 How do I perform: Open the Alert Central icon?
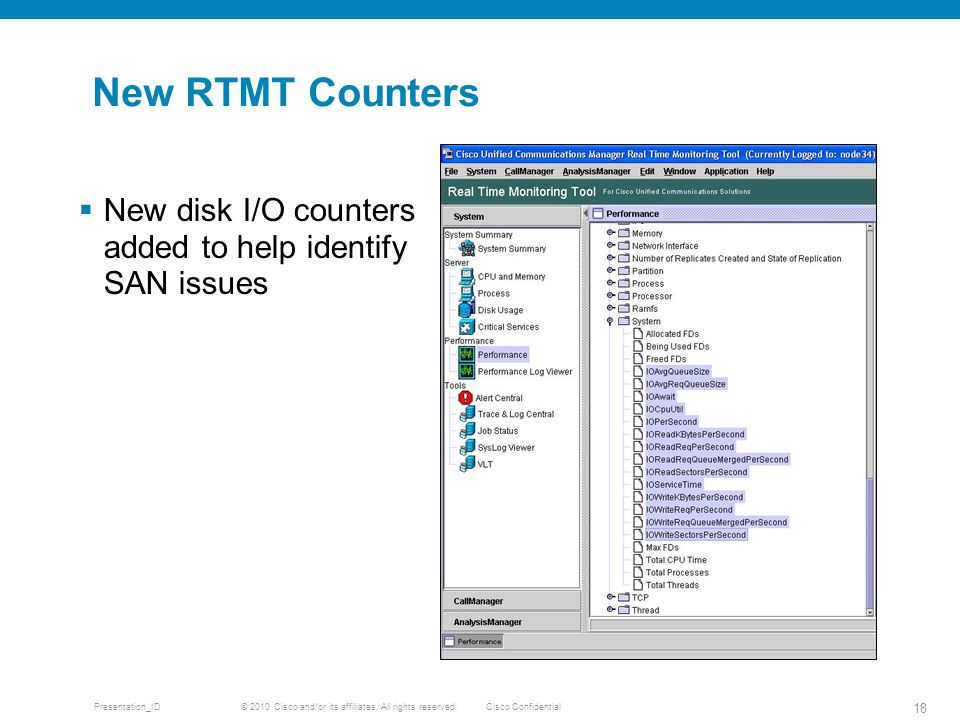click(465, 398)
